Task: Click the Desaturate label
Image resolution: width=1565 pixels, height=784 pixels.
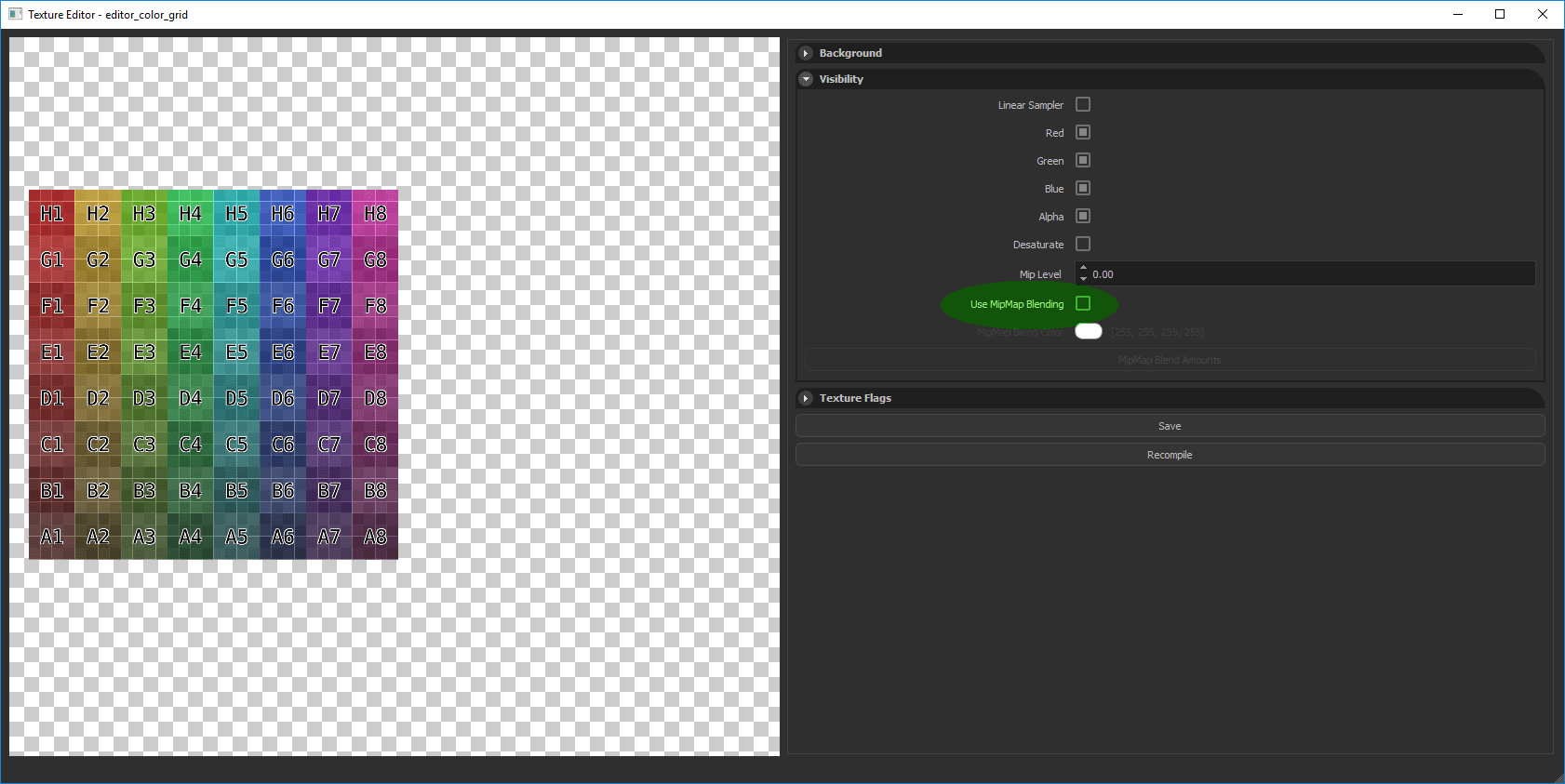Action: click(1038, 245)
